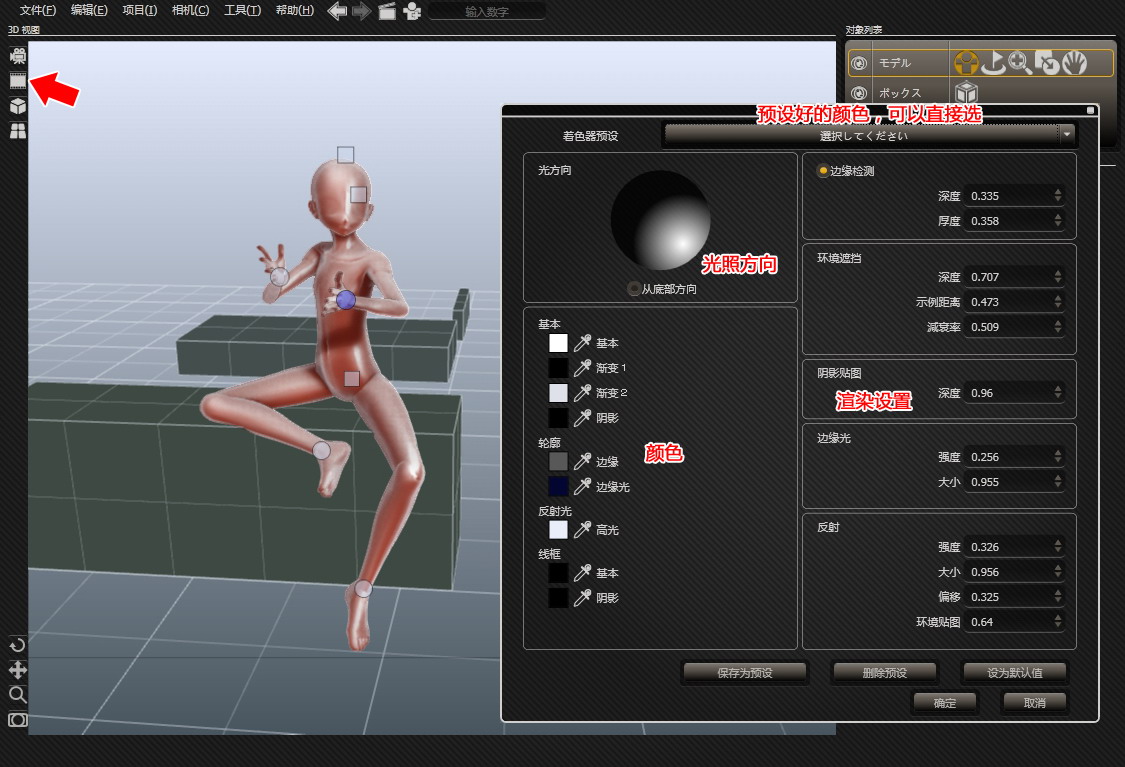Click the film strip icon in left toolbar

pyautogui.click(x=18, y=80)
